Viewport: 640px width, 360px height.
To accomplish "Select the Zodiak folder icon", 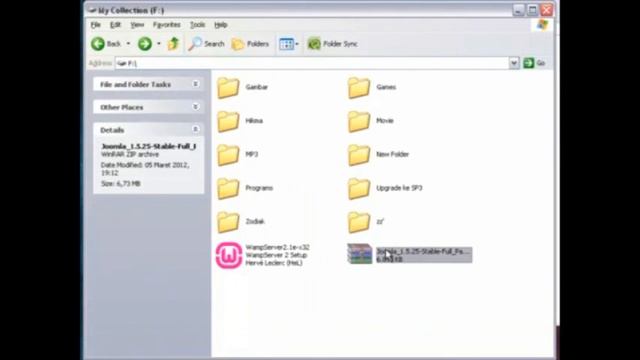I will (228, 222).
